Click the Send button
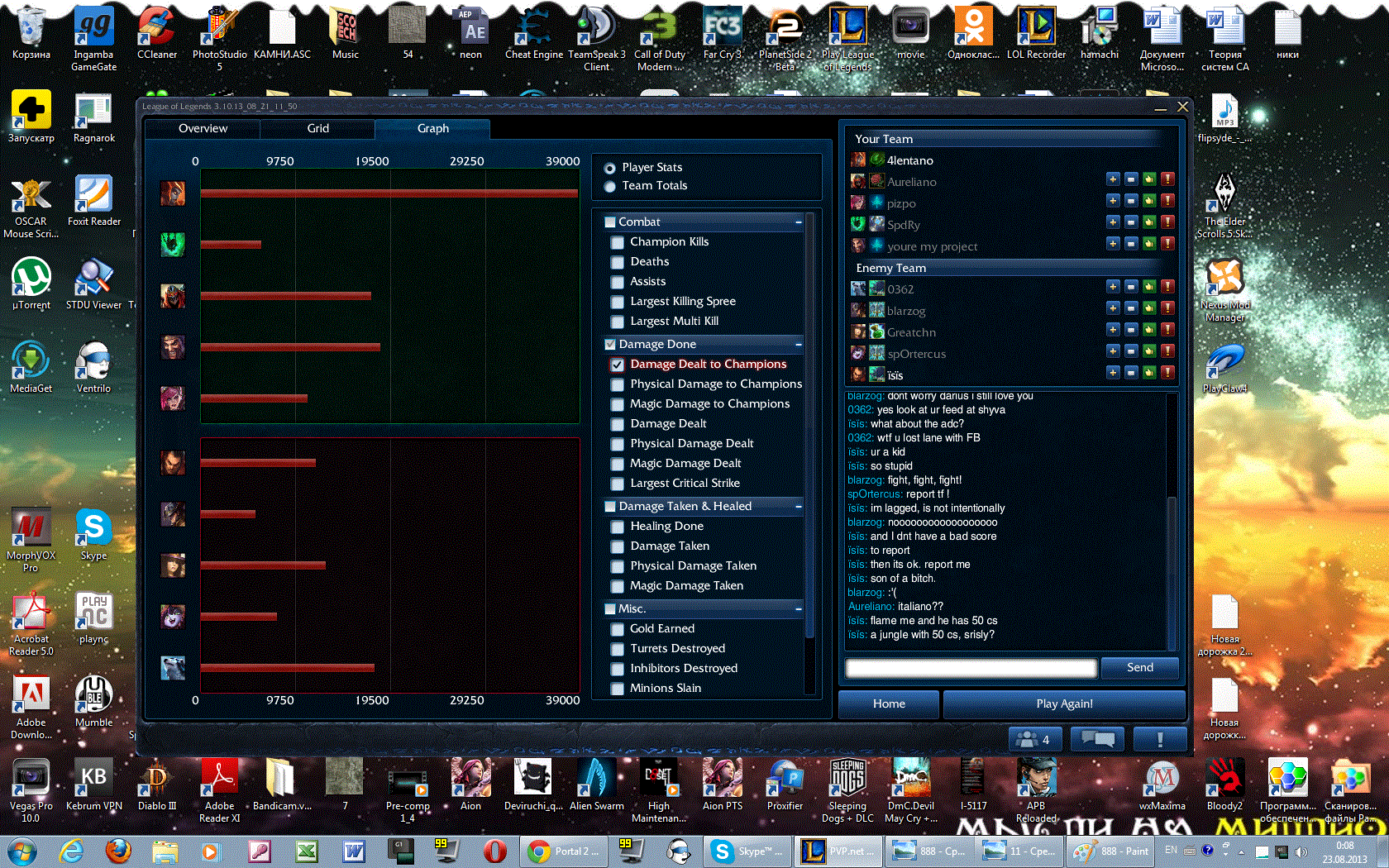Viewport: 1389px width, 868px height. 1140,668
